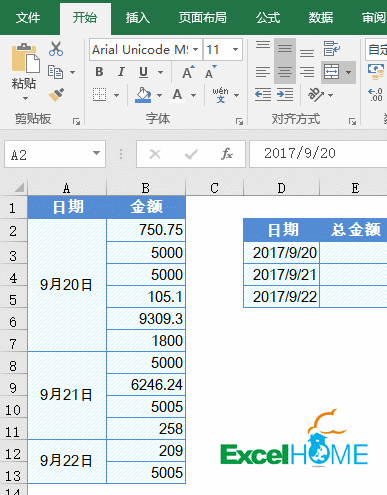Select column D header

tap(282, 188)
